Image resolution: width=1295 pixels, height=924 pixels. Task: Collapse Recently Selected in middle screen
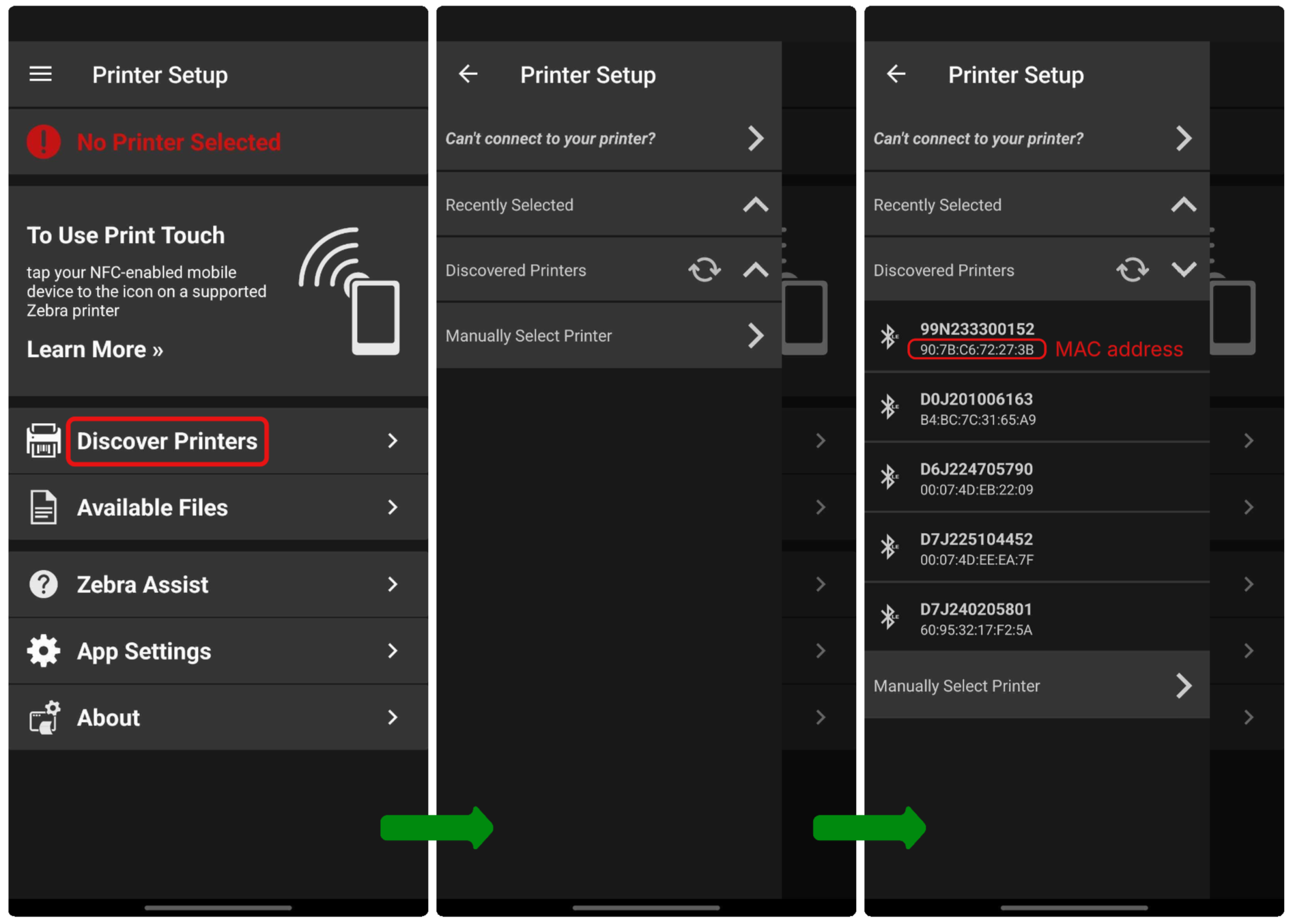756,205
